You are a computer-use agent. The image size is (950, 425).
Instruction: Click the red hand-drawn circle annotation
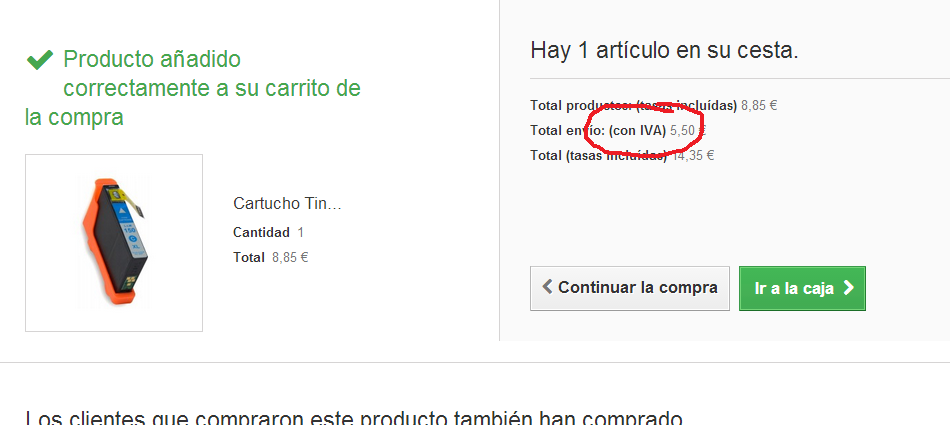tap(645, 127)
